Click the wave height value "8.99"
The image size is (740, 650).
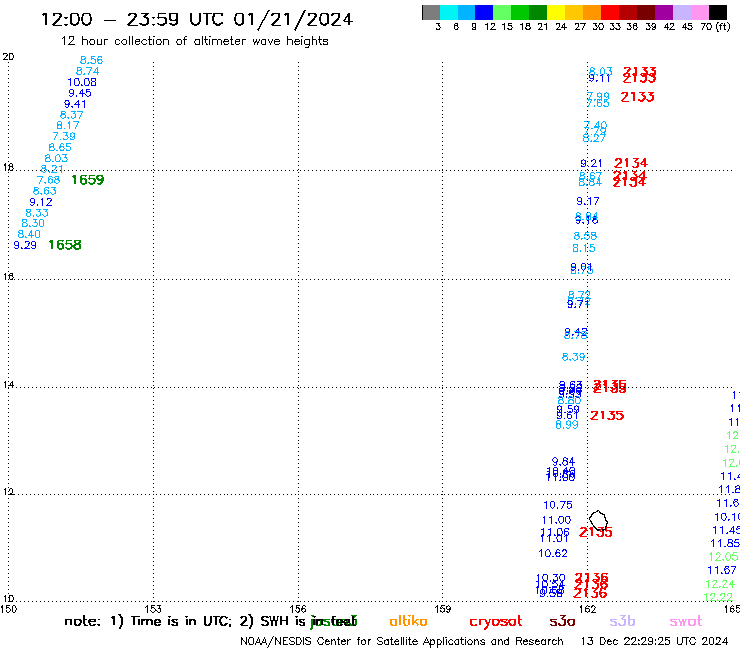point(567,425)
